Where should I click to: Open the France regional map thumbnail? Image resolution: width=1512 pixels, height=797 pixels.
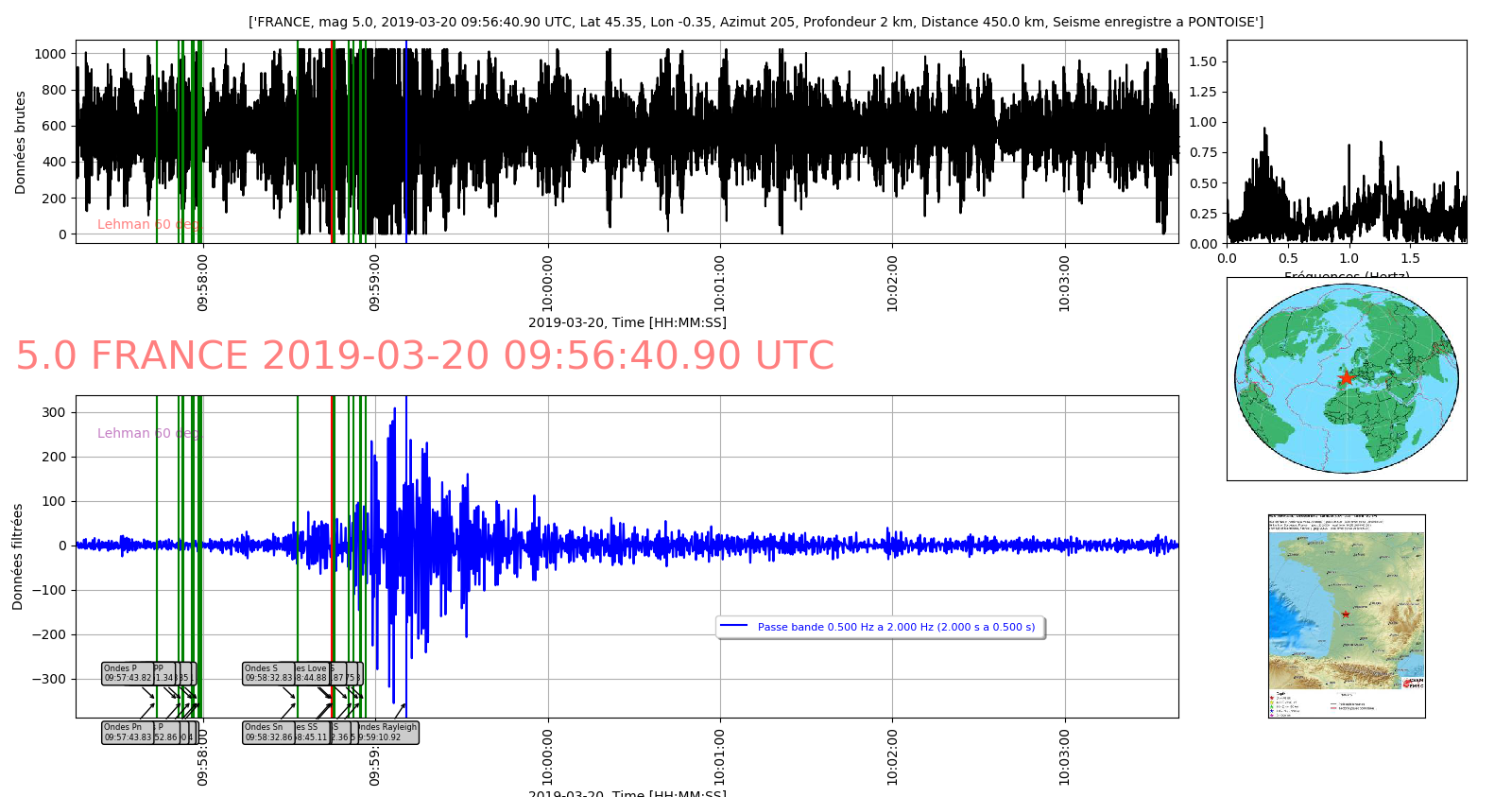click(1346, 615)
